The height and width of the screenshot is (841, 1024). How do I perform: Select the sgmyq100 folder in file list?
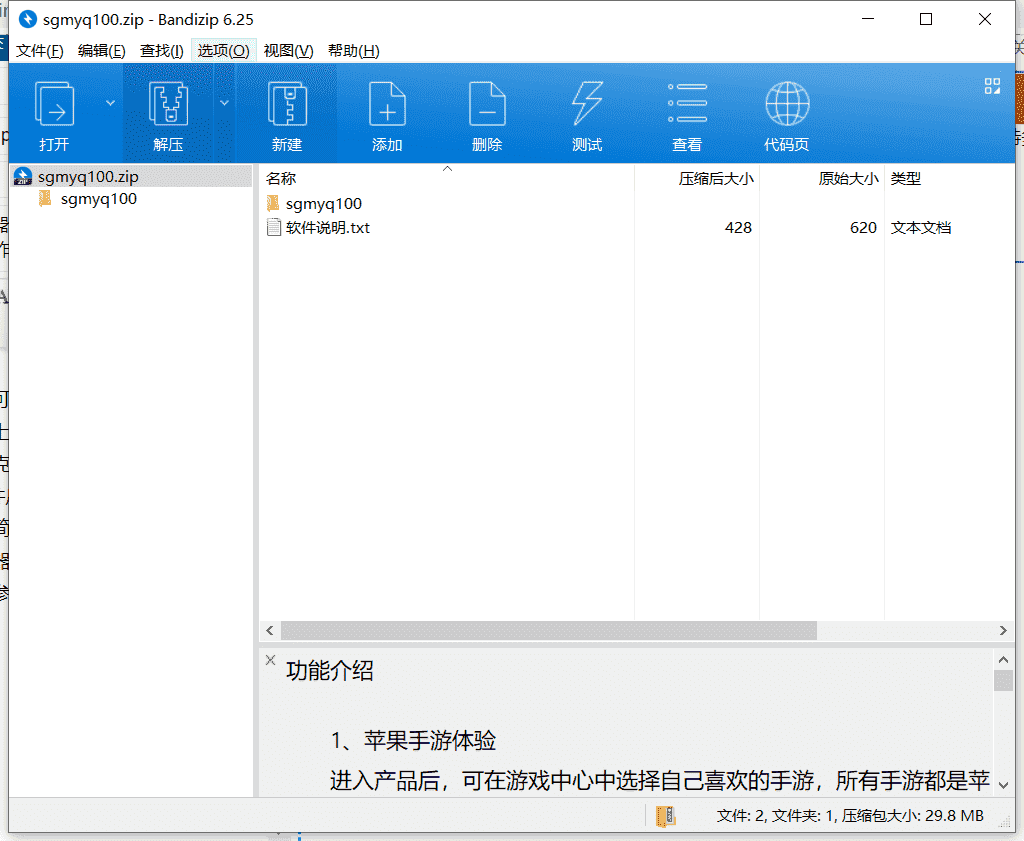(323, 204)
